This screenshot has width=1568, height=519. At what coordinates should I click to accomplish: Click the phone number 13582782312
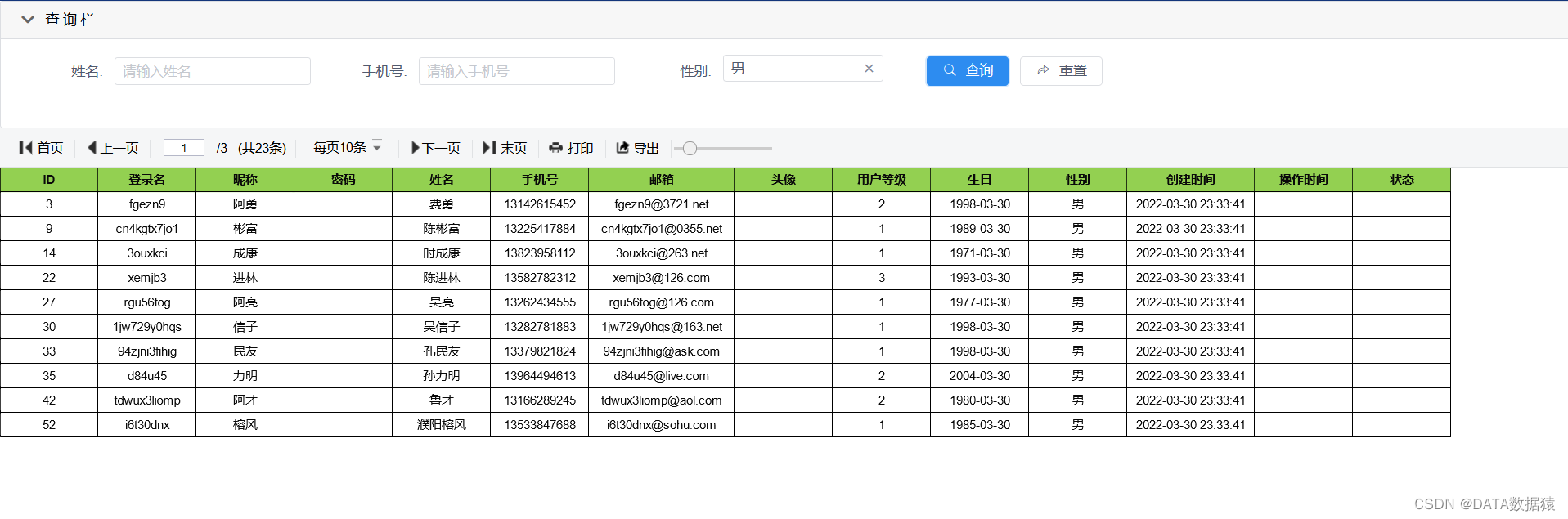540,278
